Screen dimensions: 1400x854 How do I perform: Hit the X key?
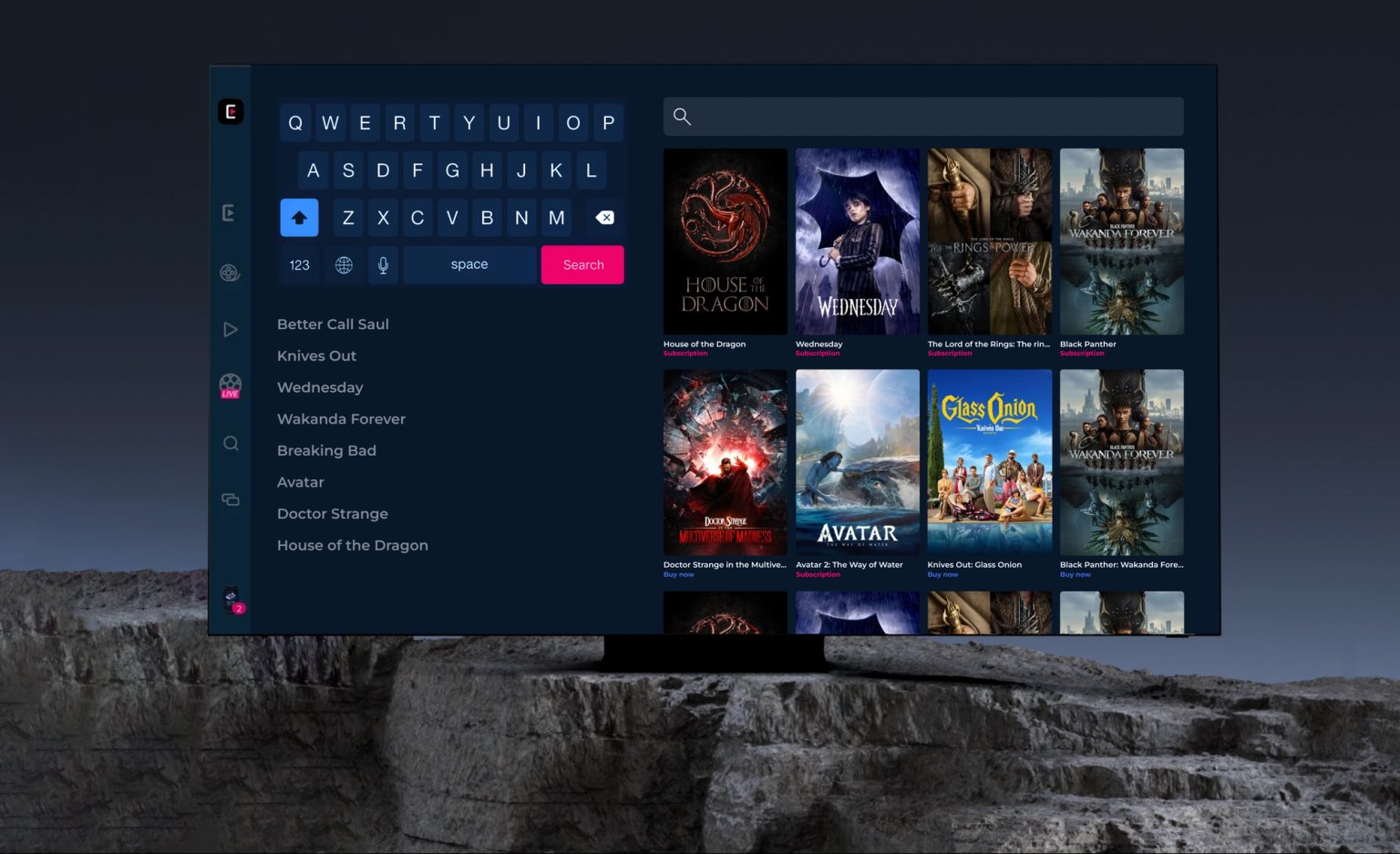pos(383,218)
